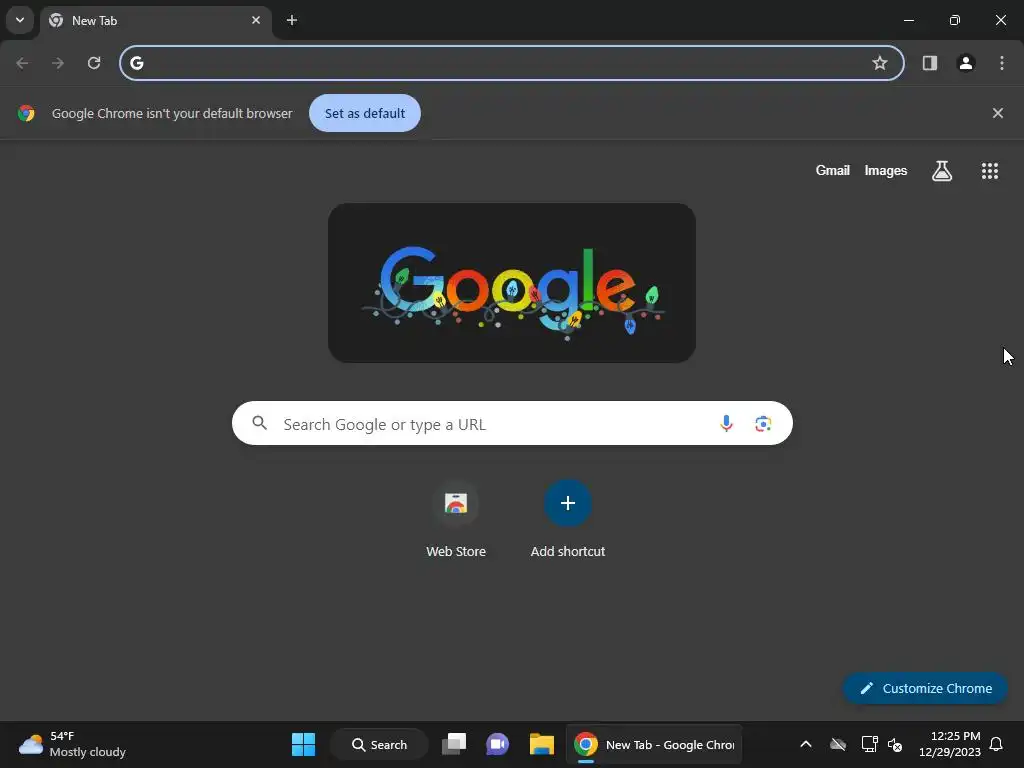Viewport: 1024px width, 768px height.
Task: Launch the Chat app from taskbar
Action: pos(498,744)
